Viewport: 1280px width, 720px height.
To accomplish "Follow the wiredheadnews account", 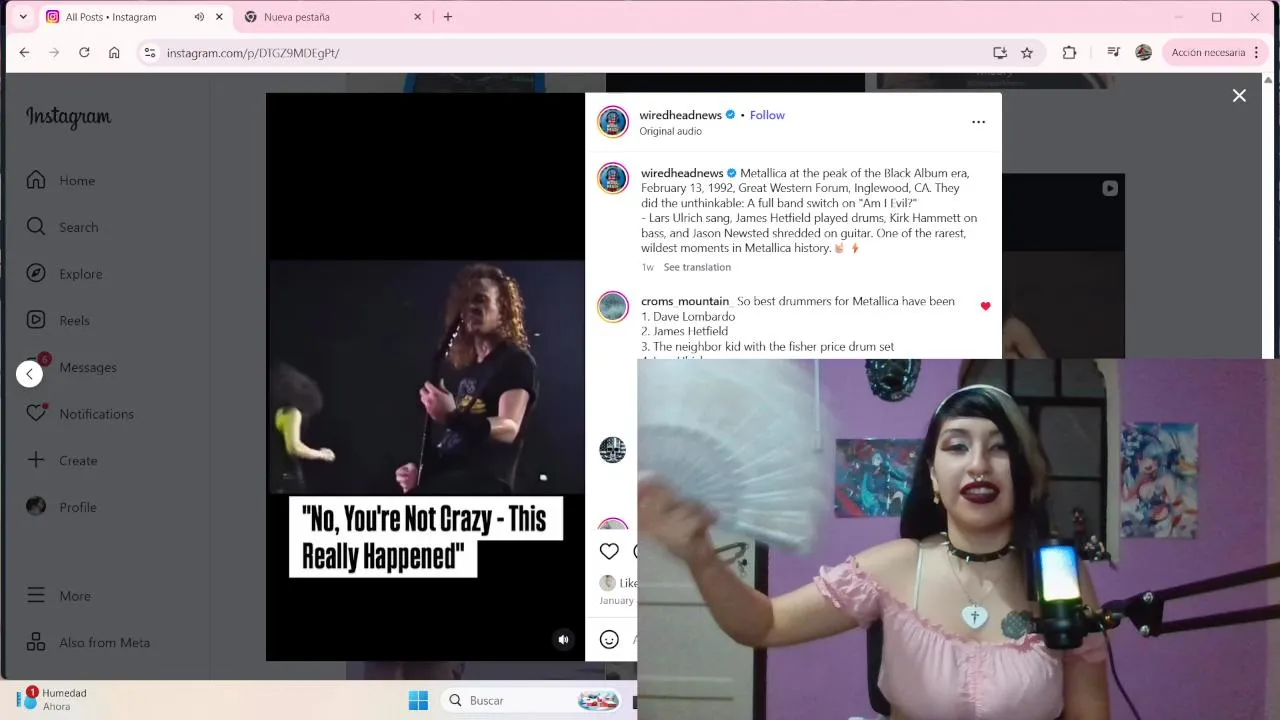I will pos(767,115).
